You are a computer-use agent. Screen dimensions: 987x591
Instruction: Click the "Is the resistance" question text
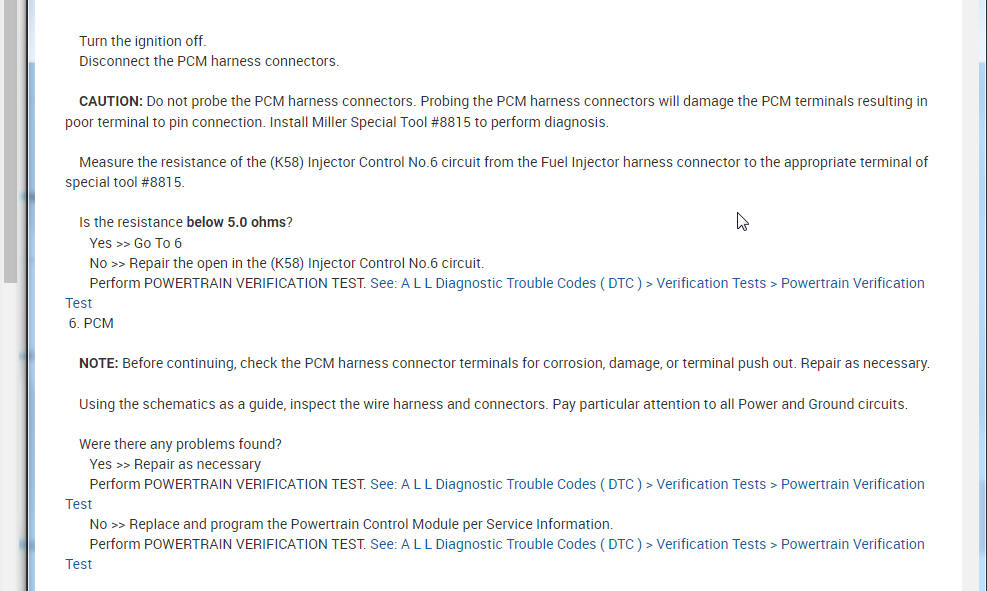click(132, 222)
